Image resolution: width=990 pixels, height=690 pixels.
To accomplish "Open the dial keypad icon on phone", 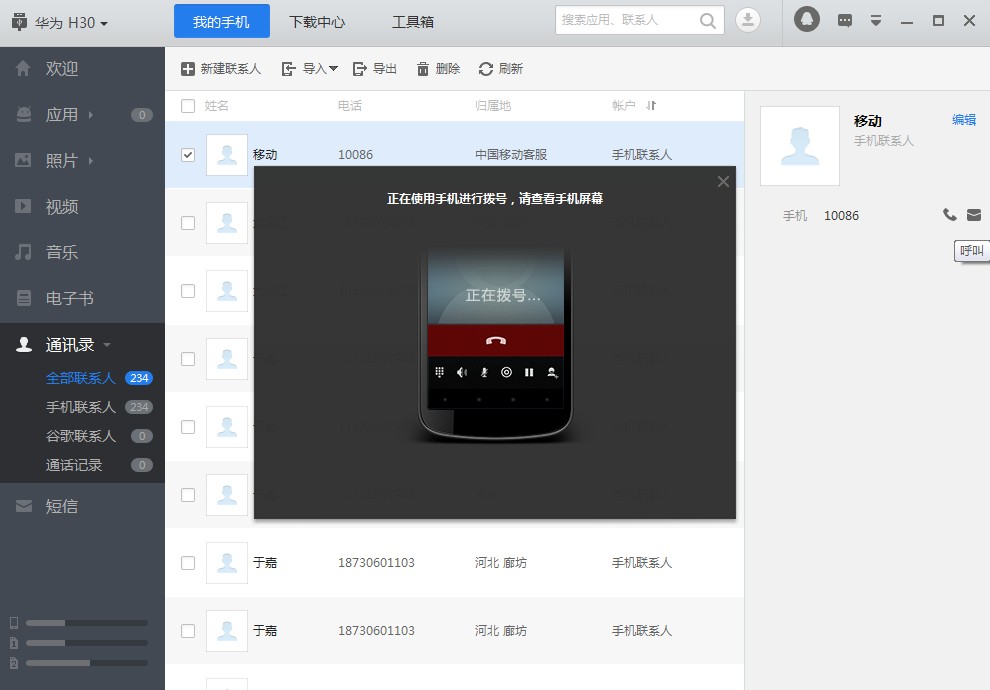I will tap(439, 372).
